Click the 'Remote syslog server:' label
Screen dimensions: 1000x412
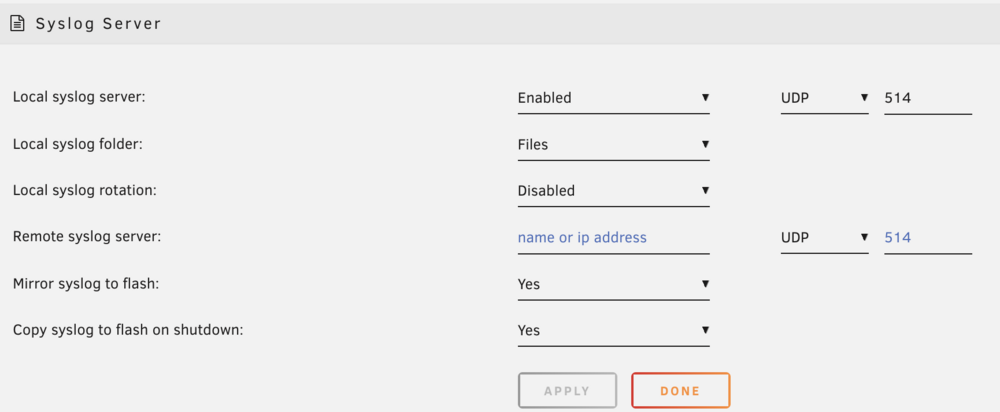(x=87, y=237)
